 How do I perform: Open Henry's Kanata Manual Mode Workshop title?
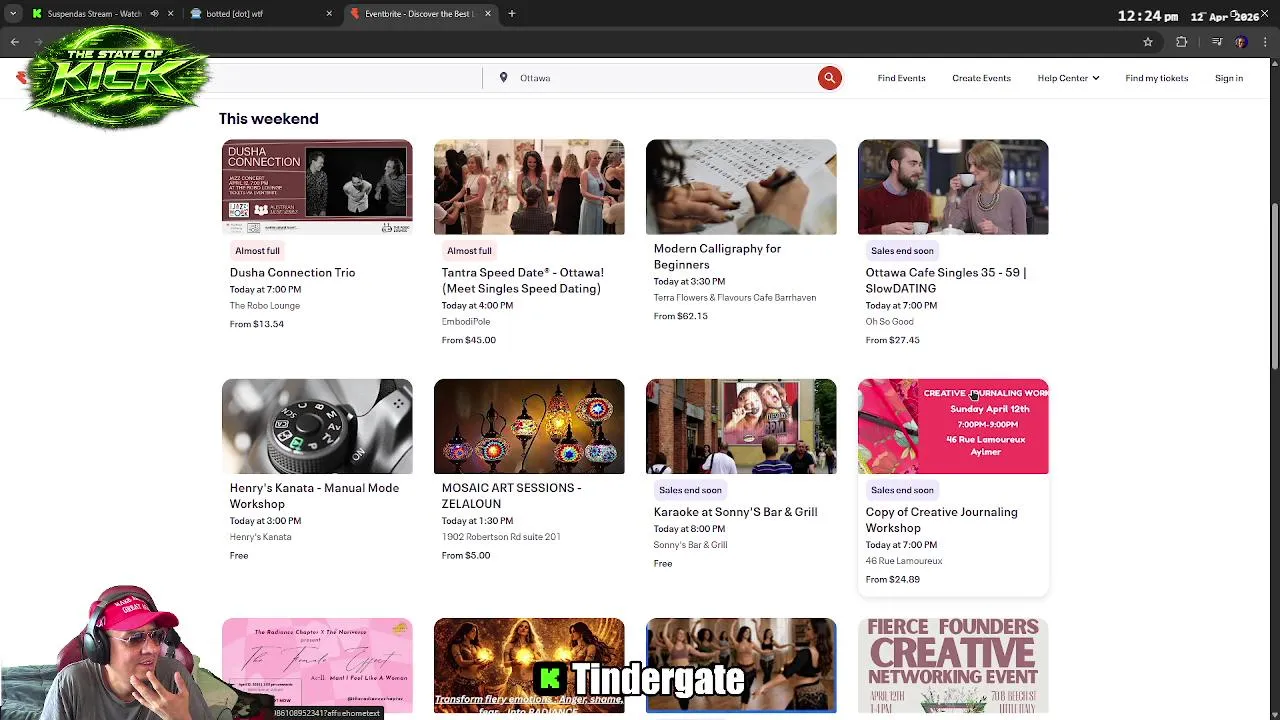pyautogui.click(x=314, y=496)
